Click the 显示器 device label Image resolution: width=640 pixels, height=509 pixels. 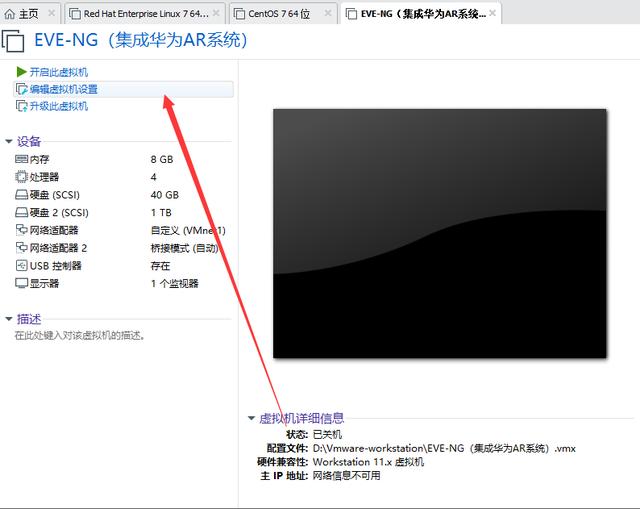coord(44,283)
